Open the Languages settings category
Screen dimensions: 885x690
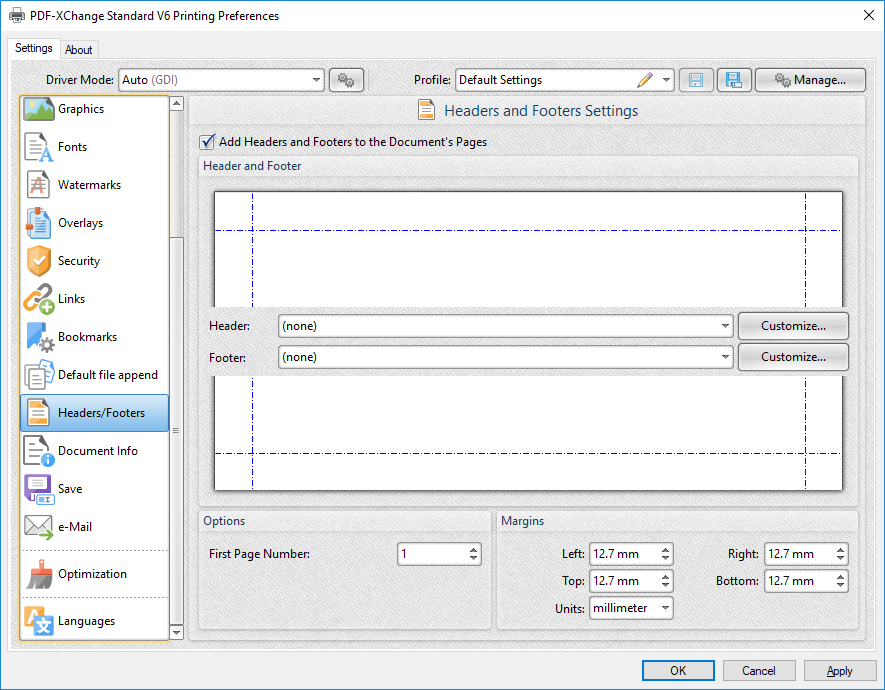click(94, 621)
